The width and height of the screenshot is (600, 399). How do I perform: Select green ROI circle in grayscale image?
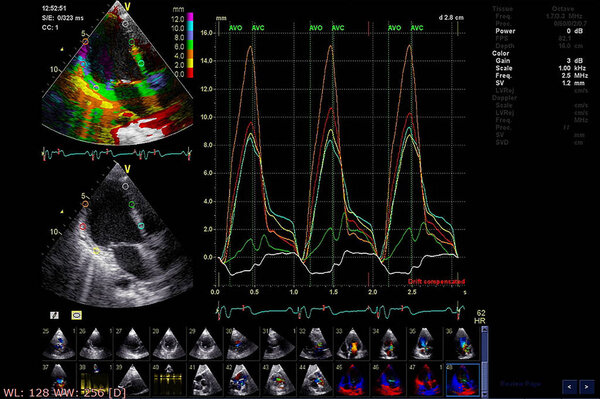pyautogui.click(x=132, y=205)
